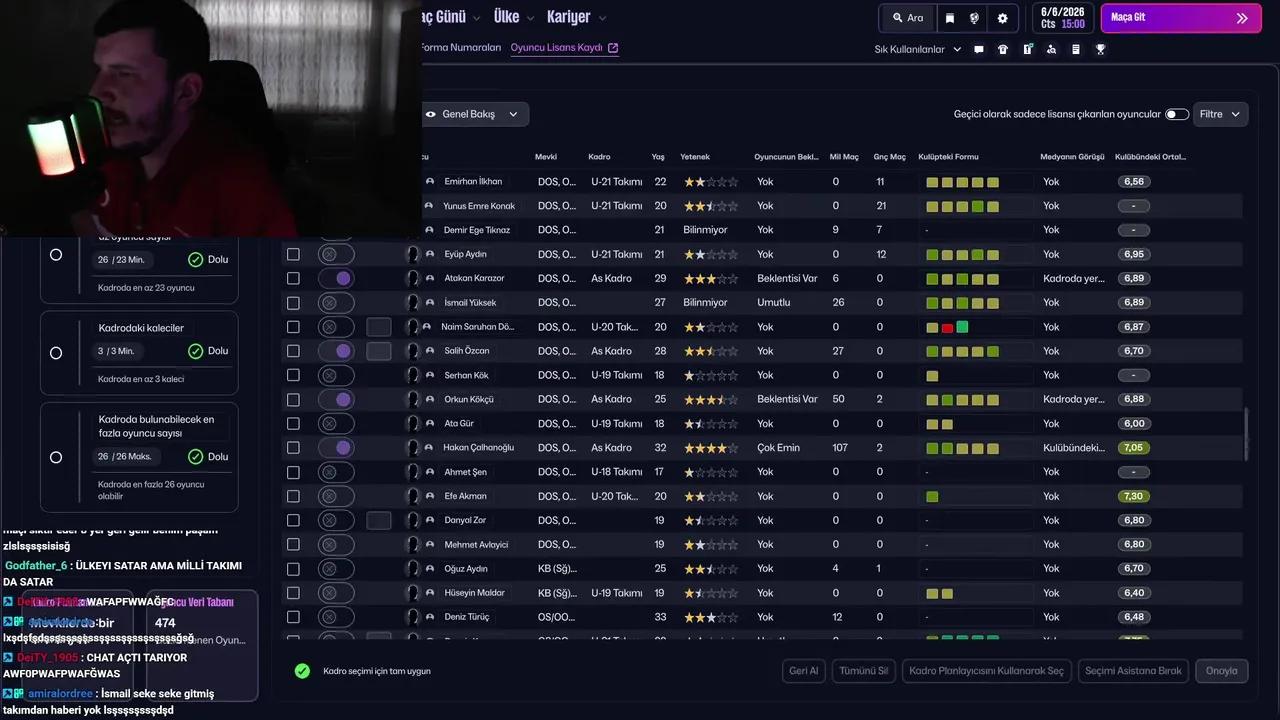The image size is (1280, 720).
Task: Click the double-arrow icon on Maça Git
Action: (1242, 18)
